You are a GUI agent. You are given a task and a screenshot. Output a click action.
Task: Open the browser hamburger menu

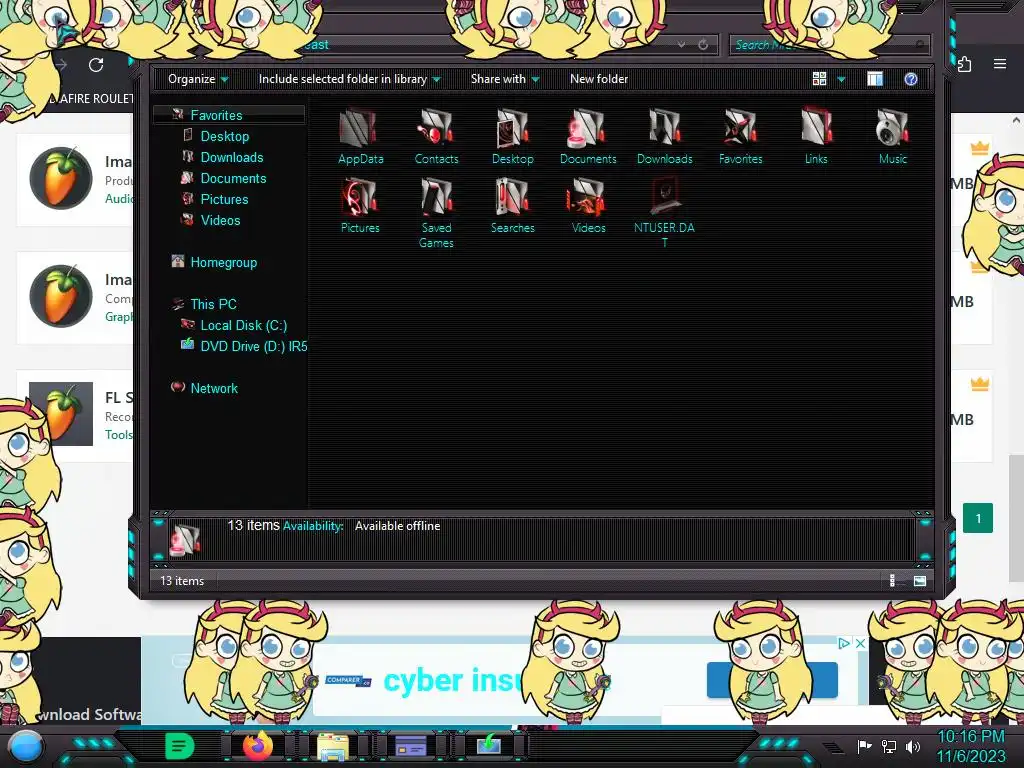1000,64
